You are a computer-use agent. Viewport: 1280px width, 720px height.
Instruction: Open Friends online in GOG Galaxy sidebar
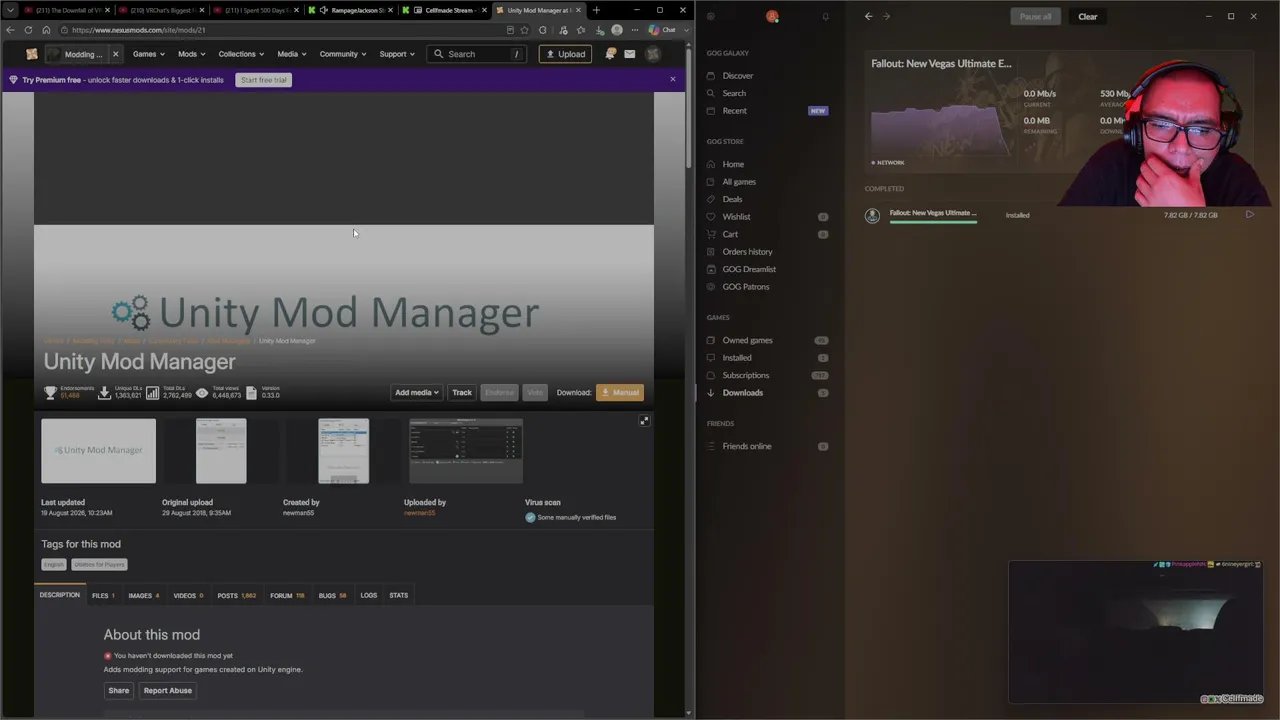pyautogui.click(x=747, y=447)
